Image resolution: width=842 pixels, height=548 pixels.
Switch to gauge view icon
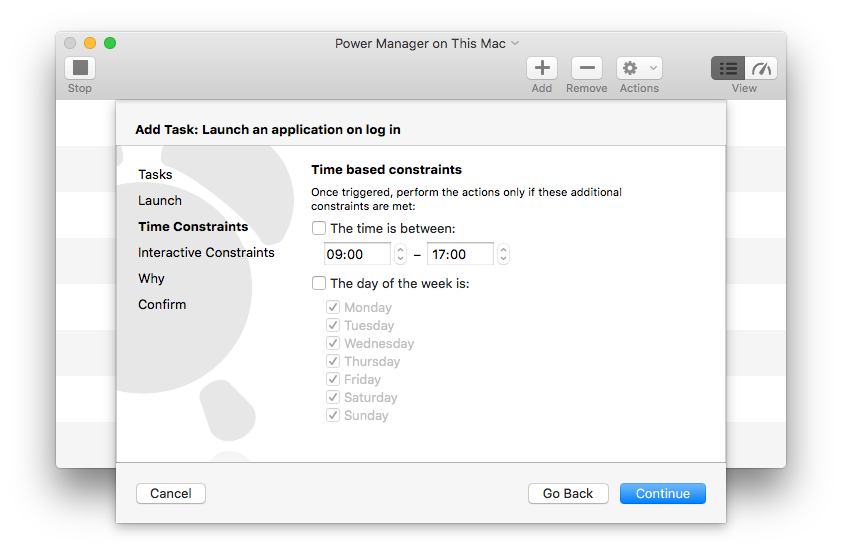pos(762,68)
